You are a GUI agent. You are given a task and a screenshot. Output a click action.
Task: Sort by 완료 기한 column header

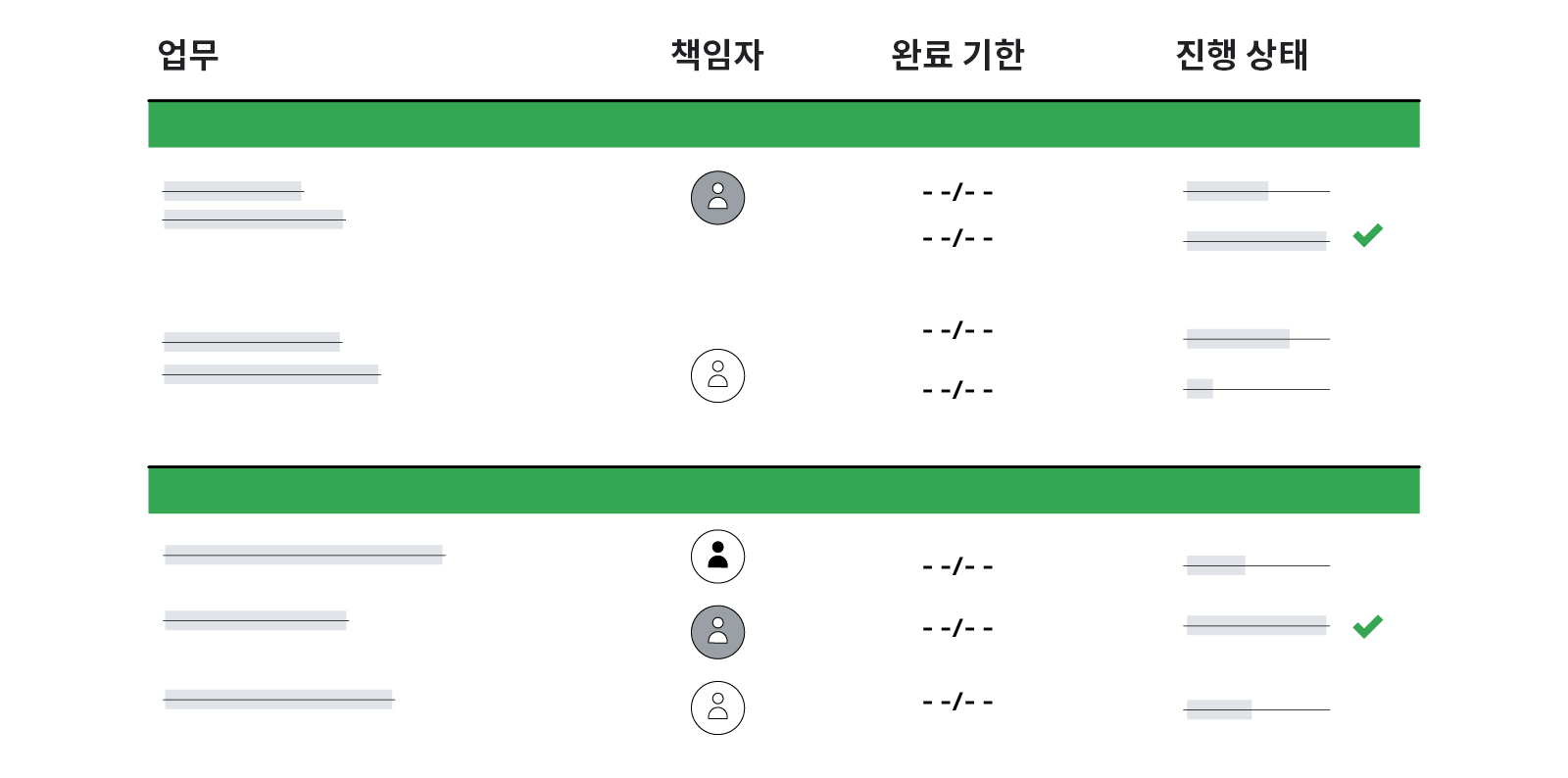[957, 55]
